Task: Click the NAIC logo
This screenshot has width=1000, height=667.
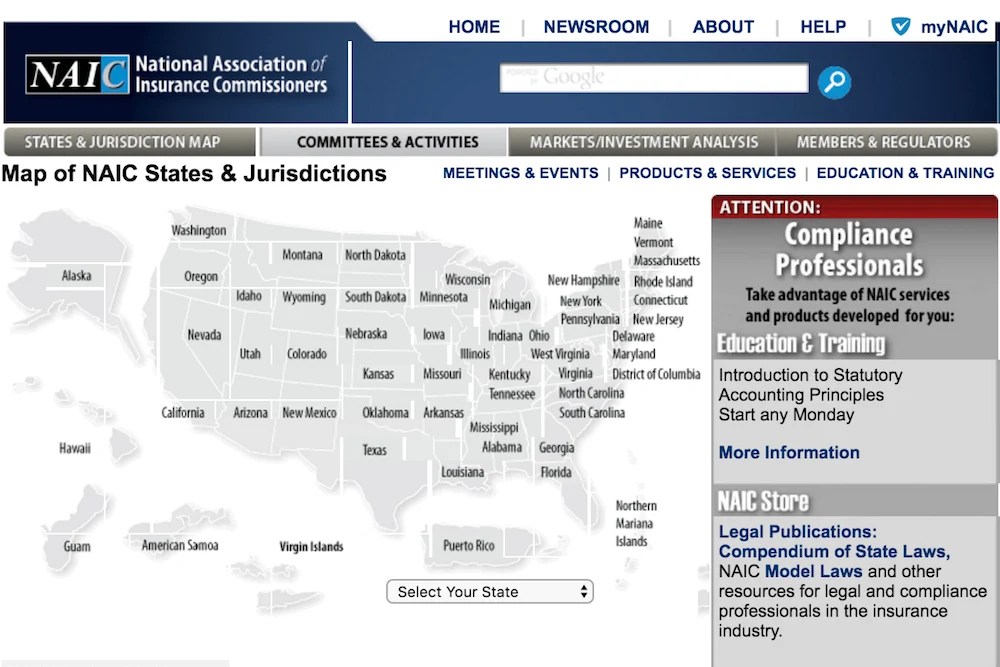Action: (x=176, y=74)
